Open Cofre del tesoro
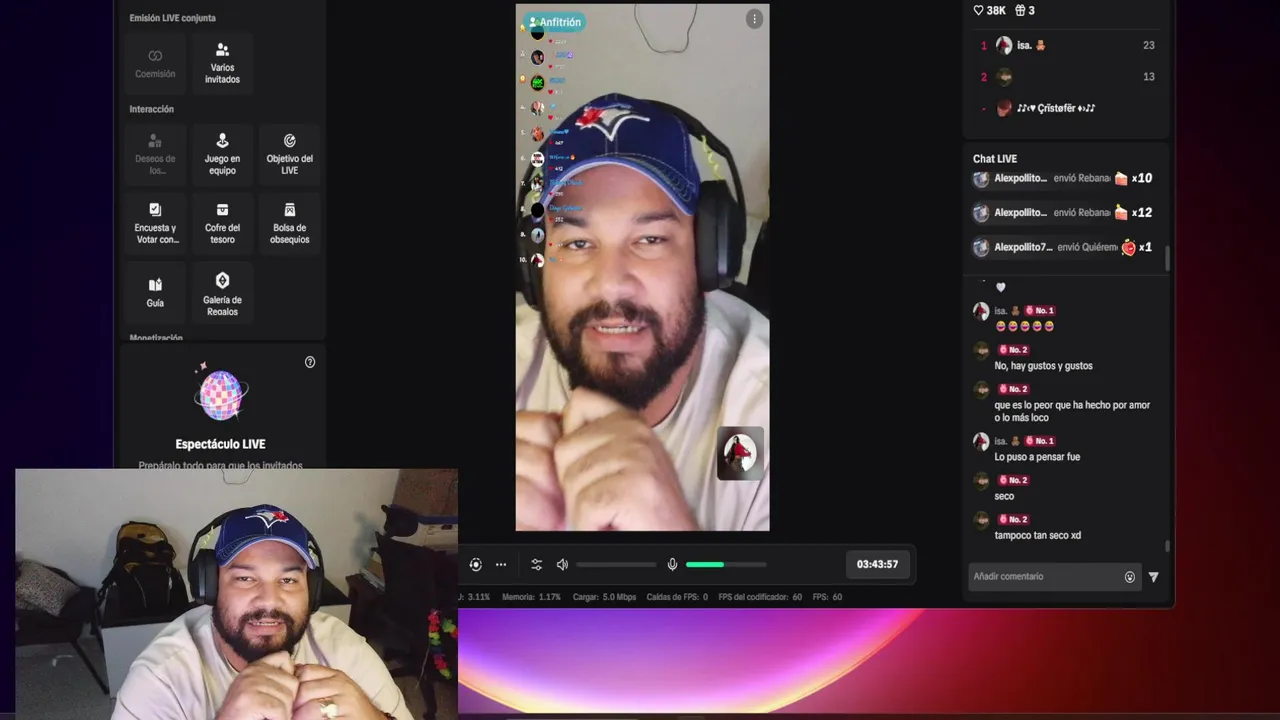This screenshot has height=720, width=1280. pyautogui.click(x=222, y=223)
